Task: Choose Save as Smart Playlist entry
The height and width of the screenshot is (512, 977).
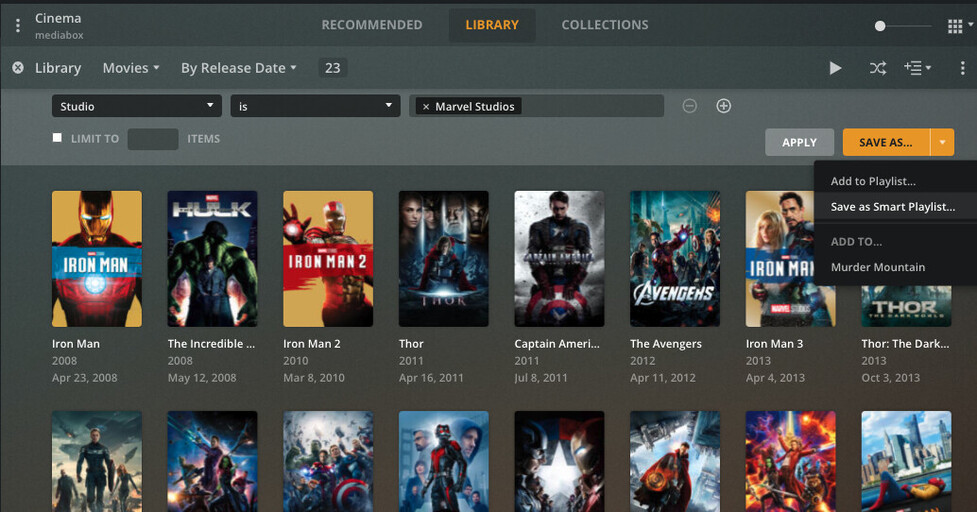Action: click(895, 207)
